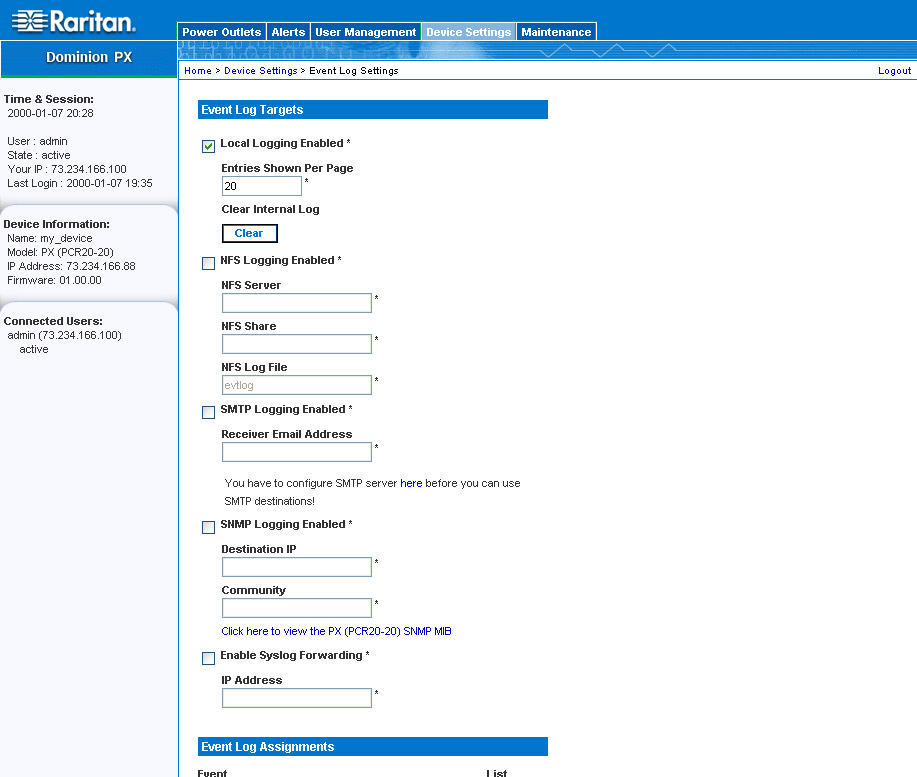Click the Raritan logo
The width and height of the screenshot is (917, 777).
(x=73, y=21)
